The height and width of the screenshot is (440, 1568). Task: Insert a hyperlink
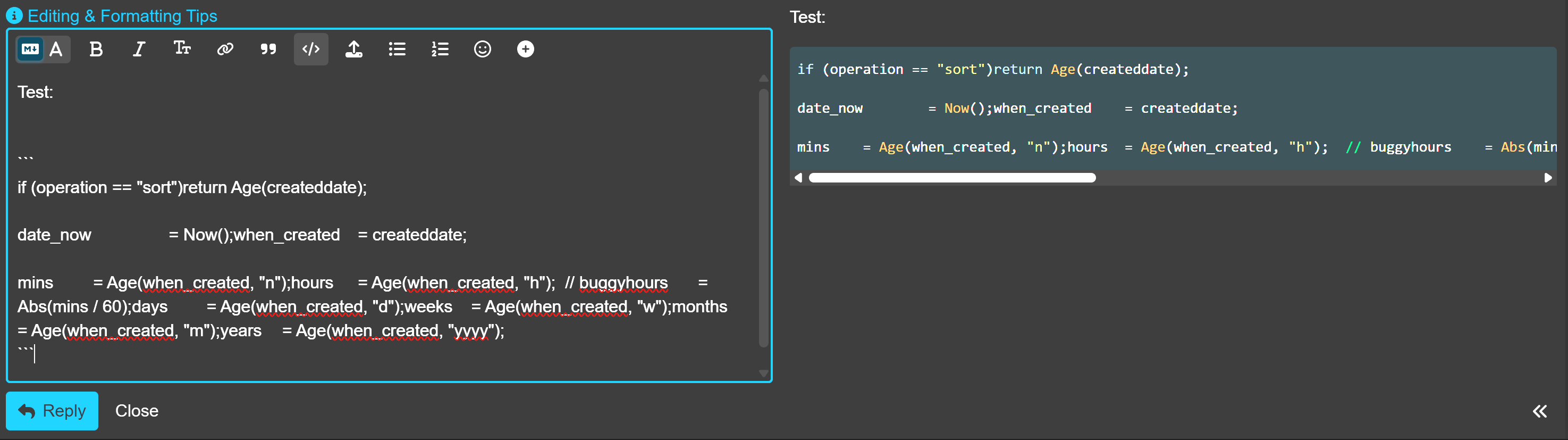[x=225, y=49]
